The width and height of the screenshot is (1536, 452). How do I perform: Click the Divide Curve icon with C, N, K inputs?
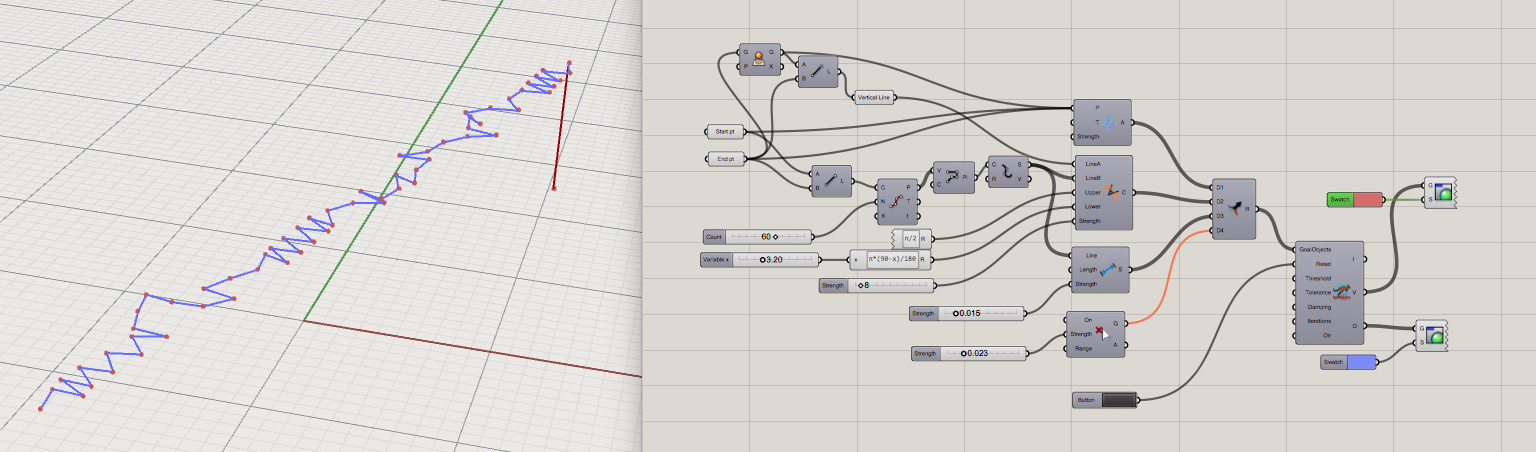tap(895, 200)
